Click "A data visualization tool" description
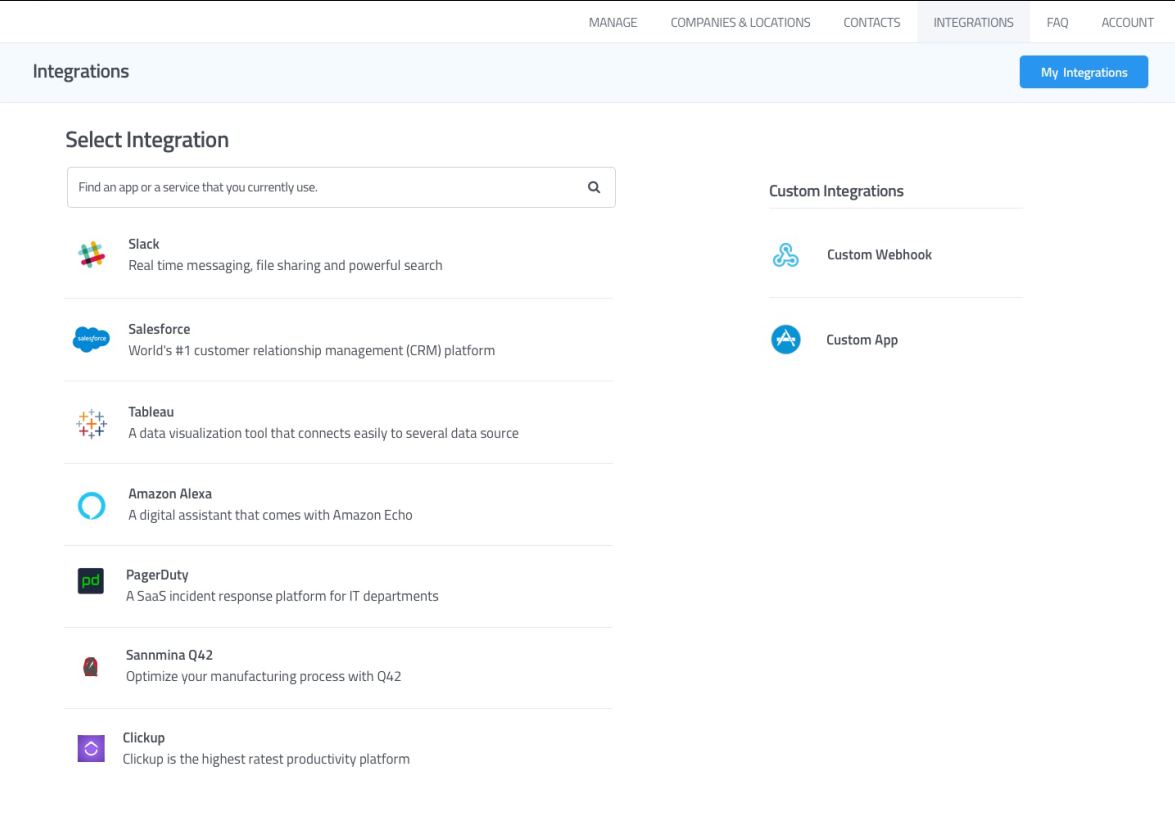This screenshot has height=817, width=1175. coord(324,433)
